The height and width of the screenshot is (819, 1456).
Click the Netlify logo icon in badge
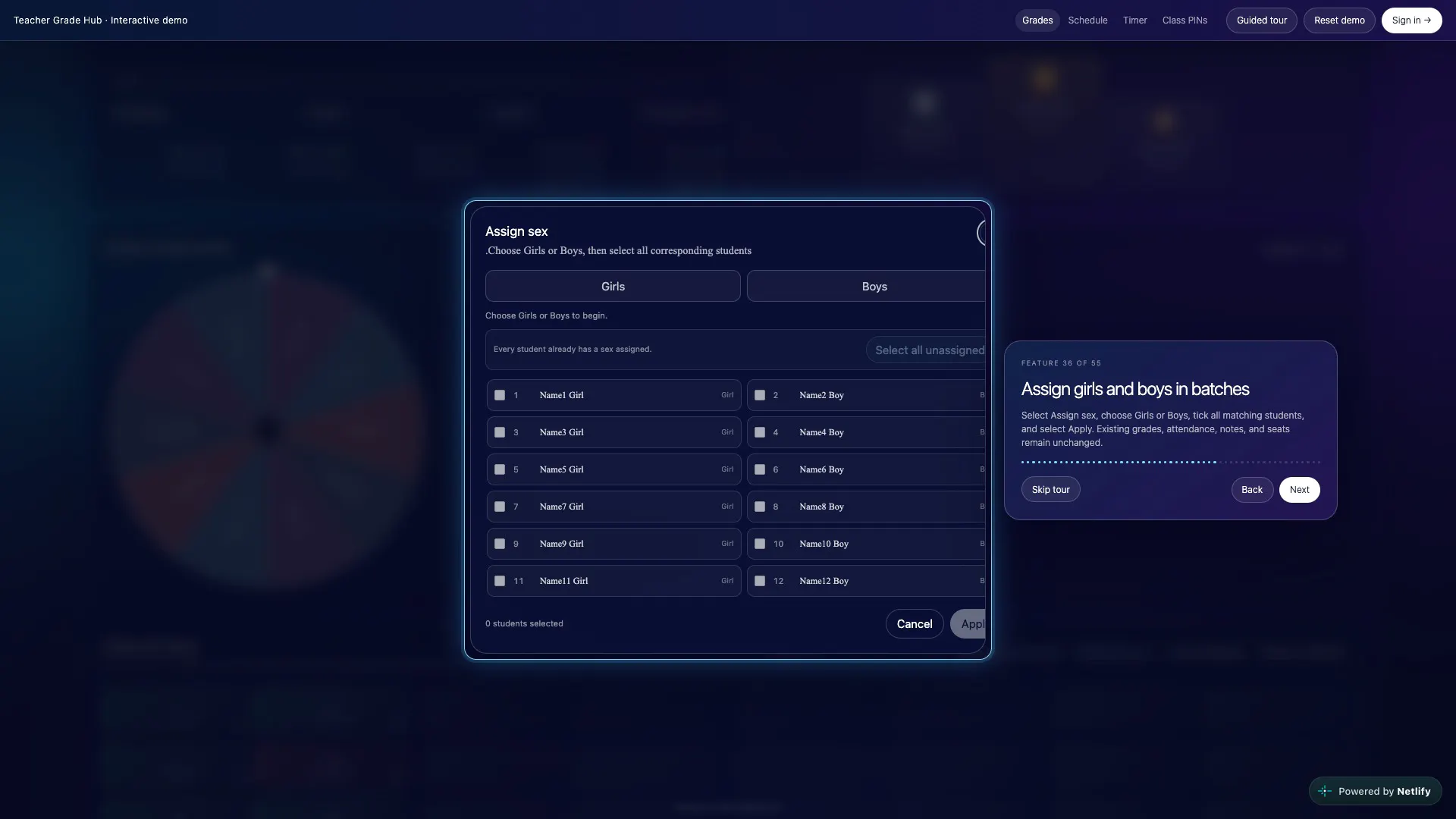coord(1325,791)
